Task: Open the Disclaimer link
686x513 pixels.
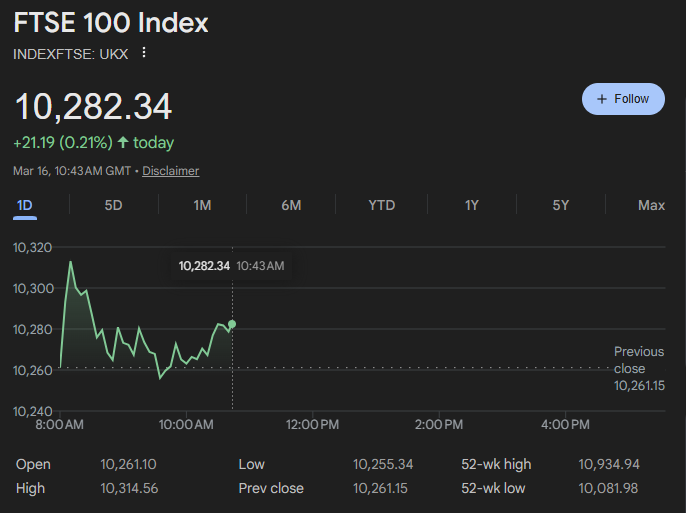Action: click(170, 171)
